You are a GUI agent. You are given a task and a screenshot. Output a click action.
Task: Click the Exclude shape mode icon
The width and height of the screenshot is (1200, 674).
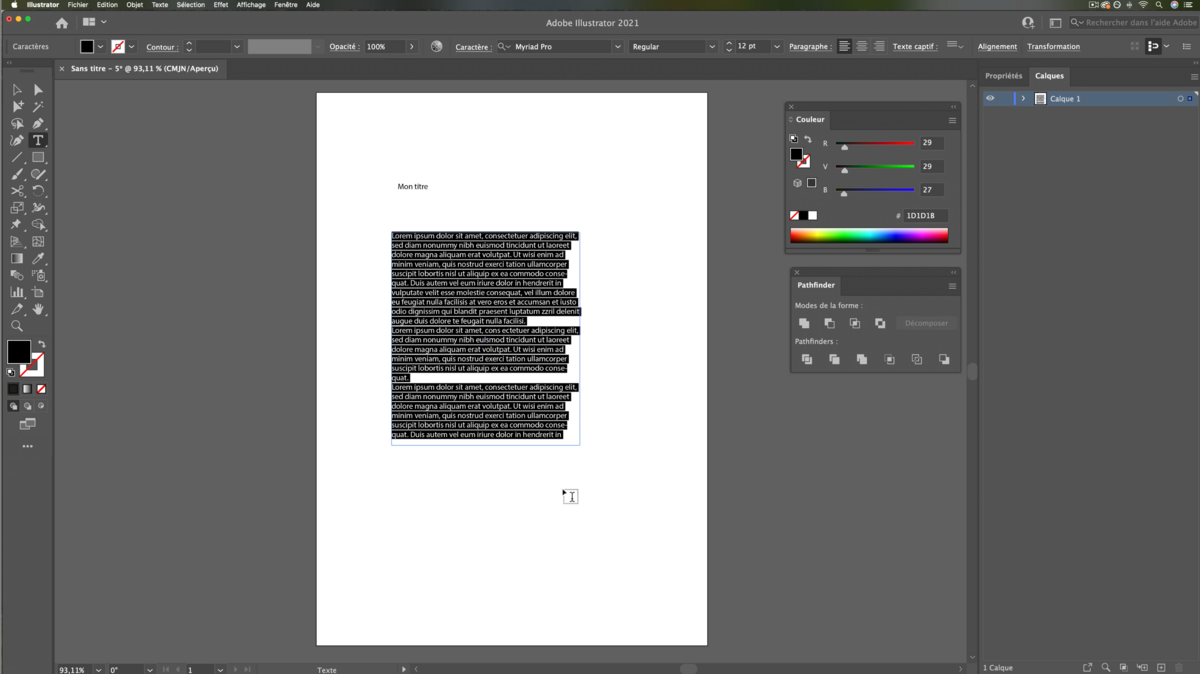click(880, 323)
